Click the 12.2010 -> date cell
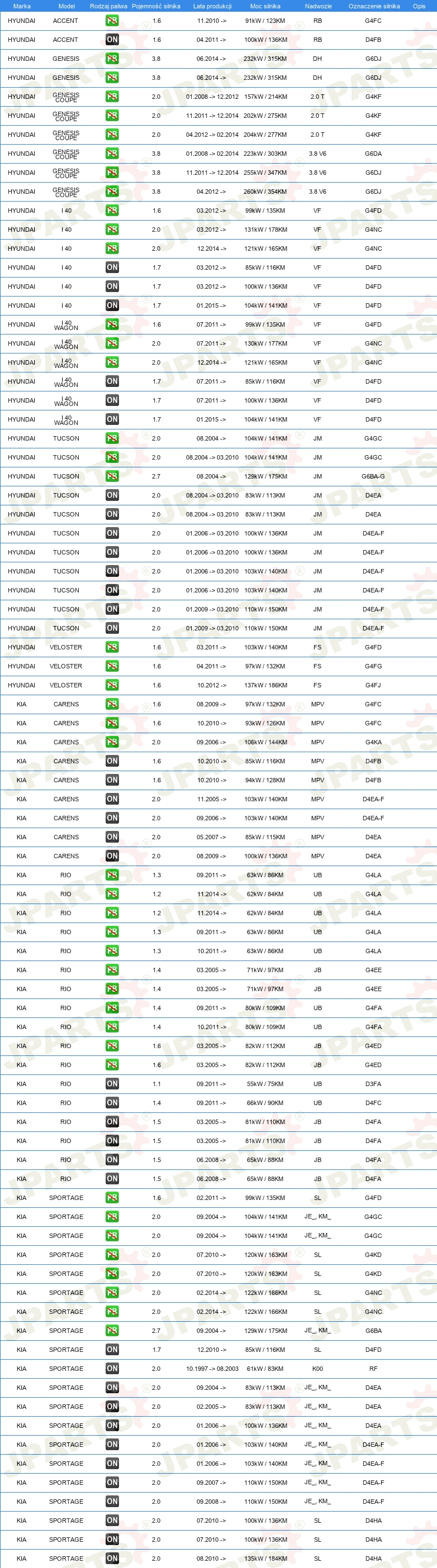The height and width of the screenshot is (1568, 437). pos(211,1350)
